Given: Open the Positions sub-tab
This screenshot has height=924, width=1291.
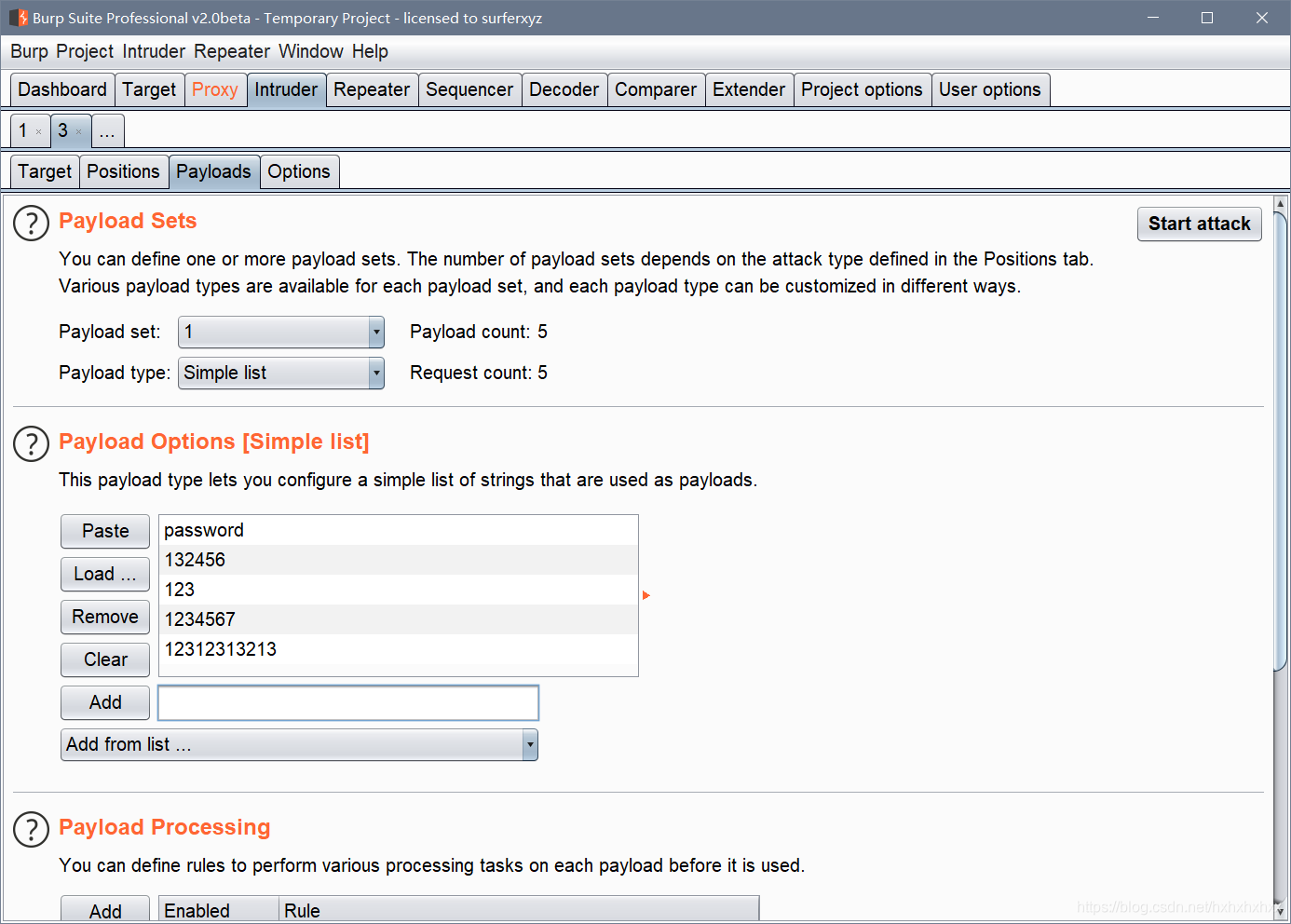Looking at the screenshot, I should point(123,171).
